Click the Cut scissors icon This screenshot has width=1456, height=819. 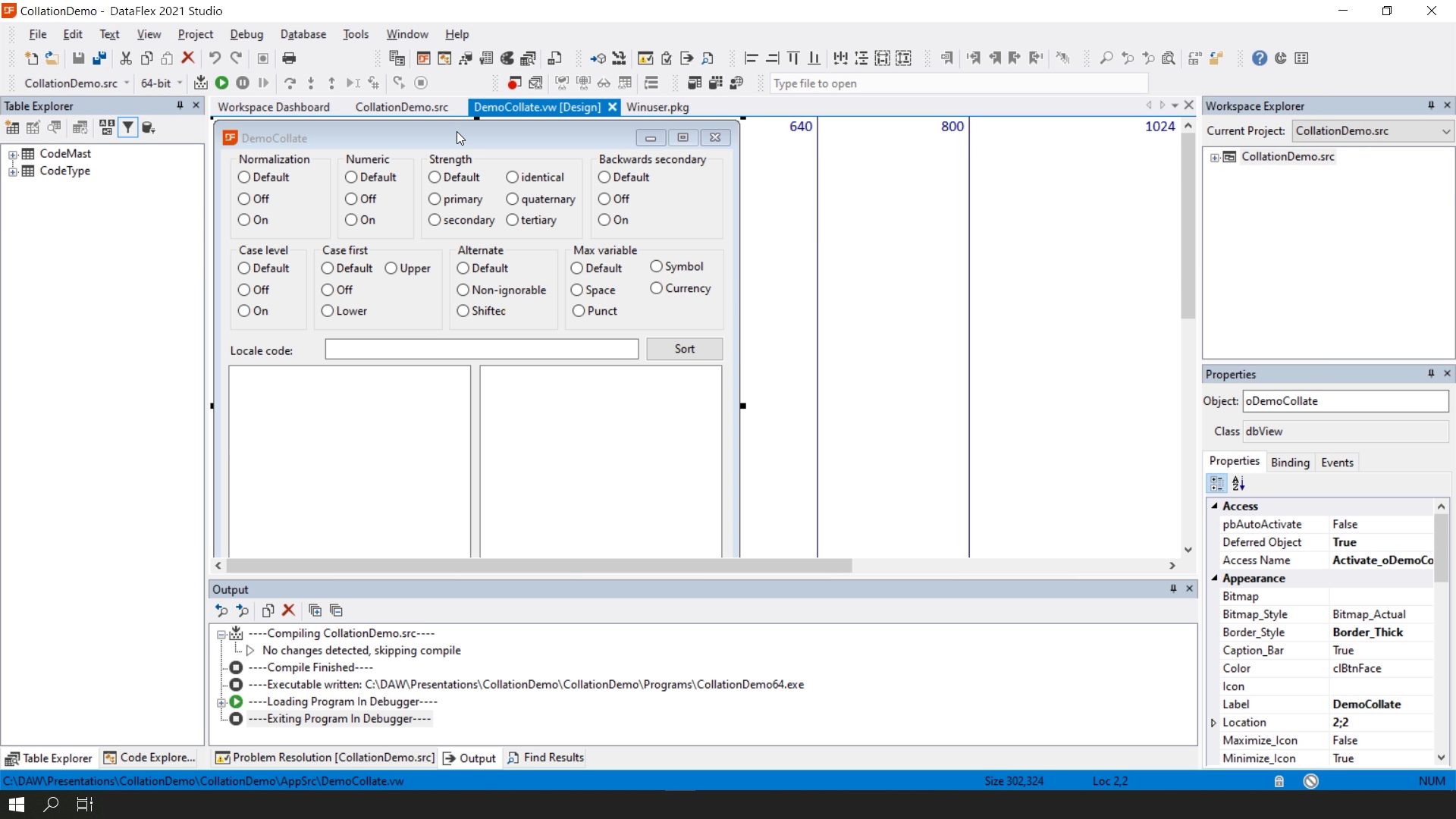[126, 58]
